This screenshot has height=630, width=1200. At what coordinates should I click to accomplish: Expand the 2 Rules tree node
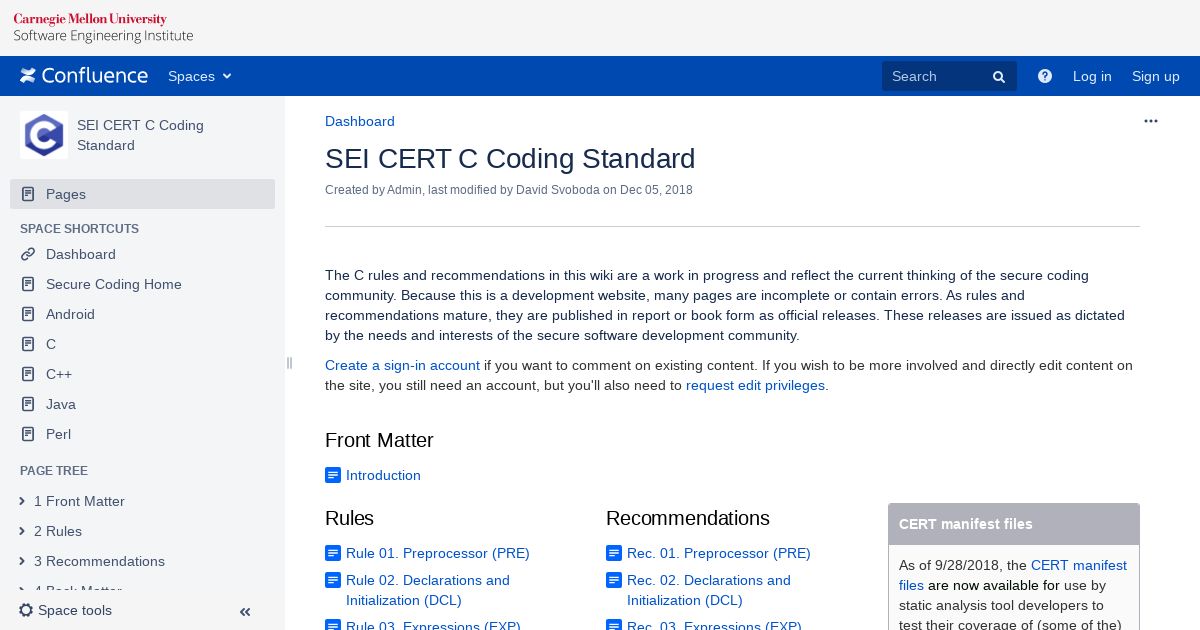coord(23,531)
